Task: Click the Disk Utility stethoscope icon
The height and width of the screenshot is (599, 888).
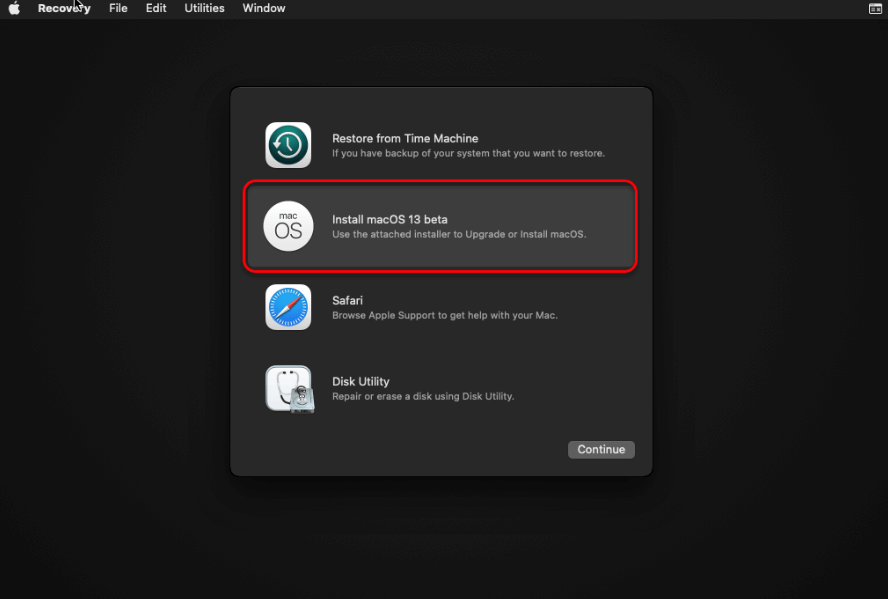Action: (x=288, y=388)
